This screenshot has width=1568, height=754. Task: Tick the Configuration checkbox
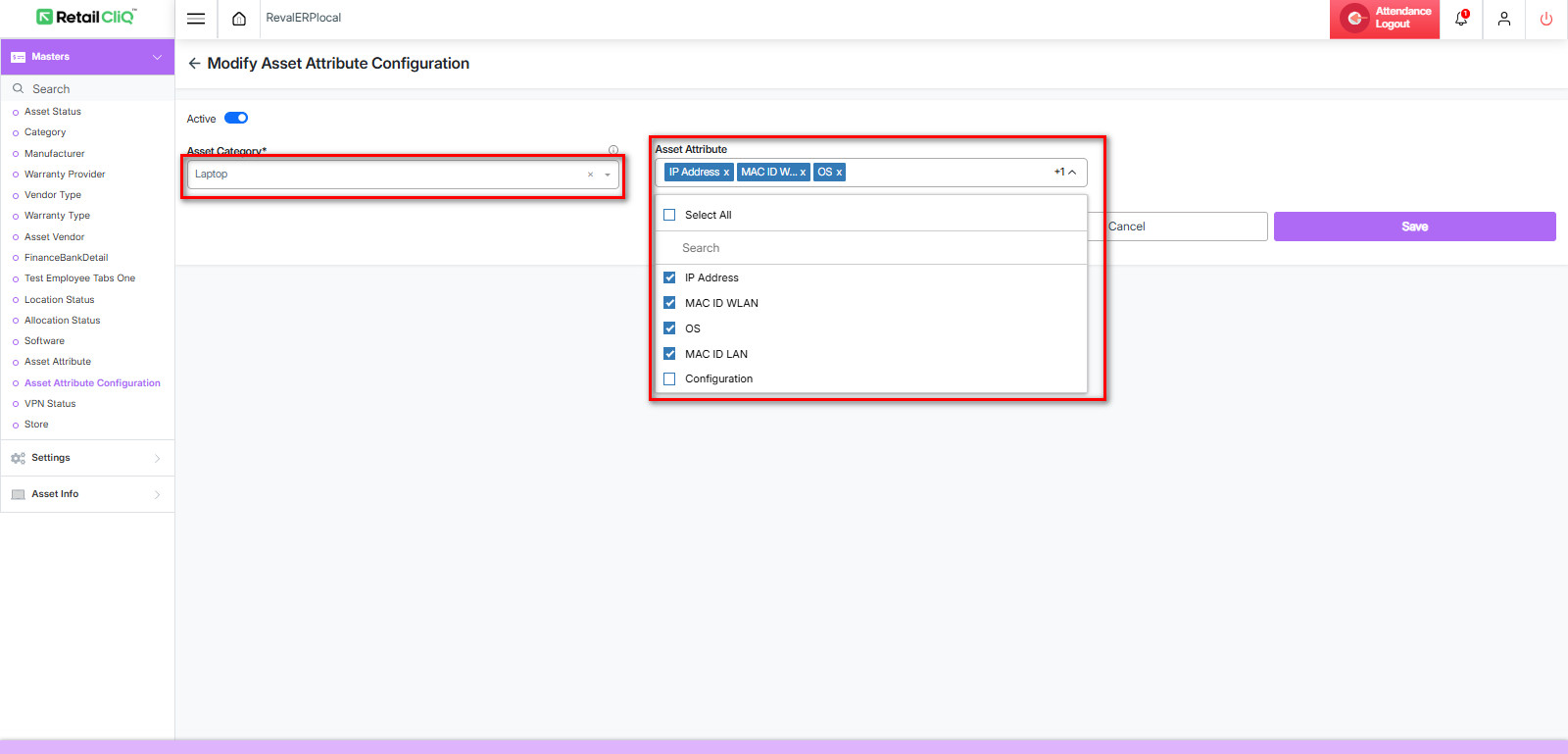pos(670,378)
